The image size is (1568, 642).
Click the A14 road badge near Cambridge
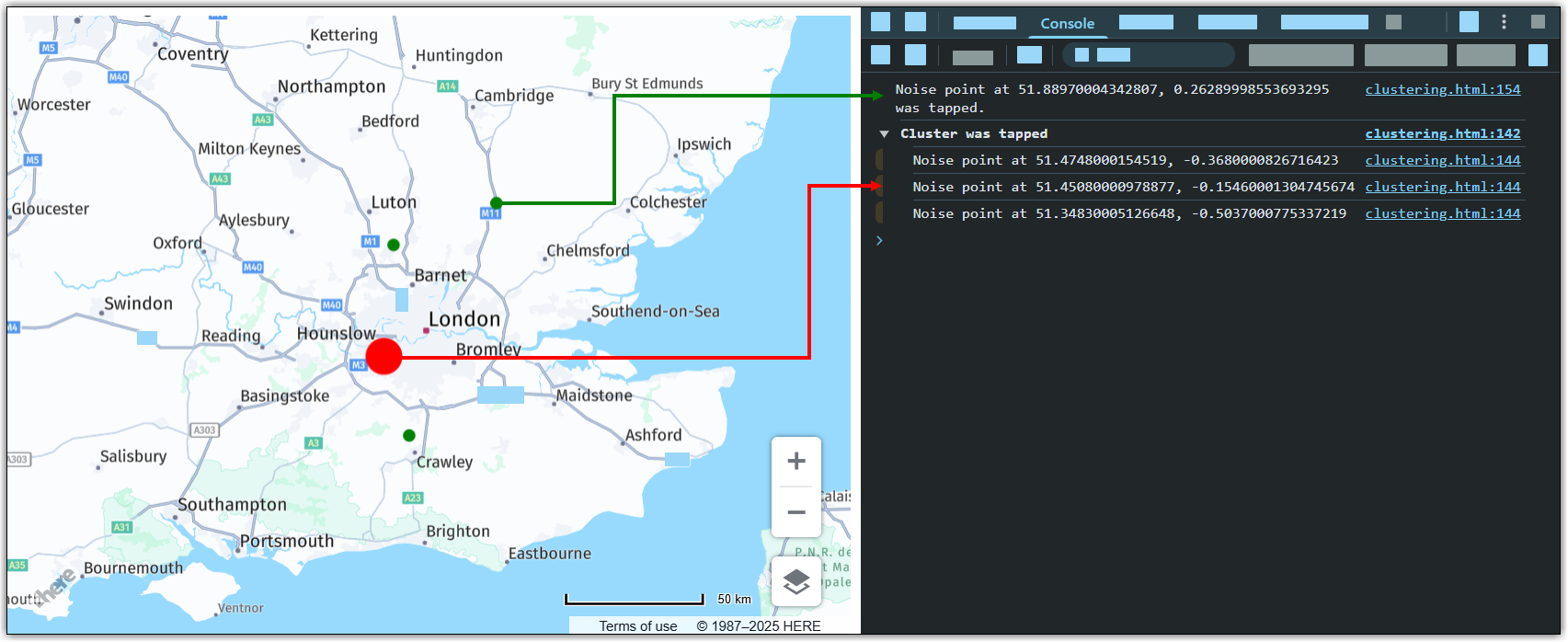click(447, 86)
